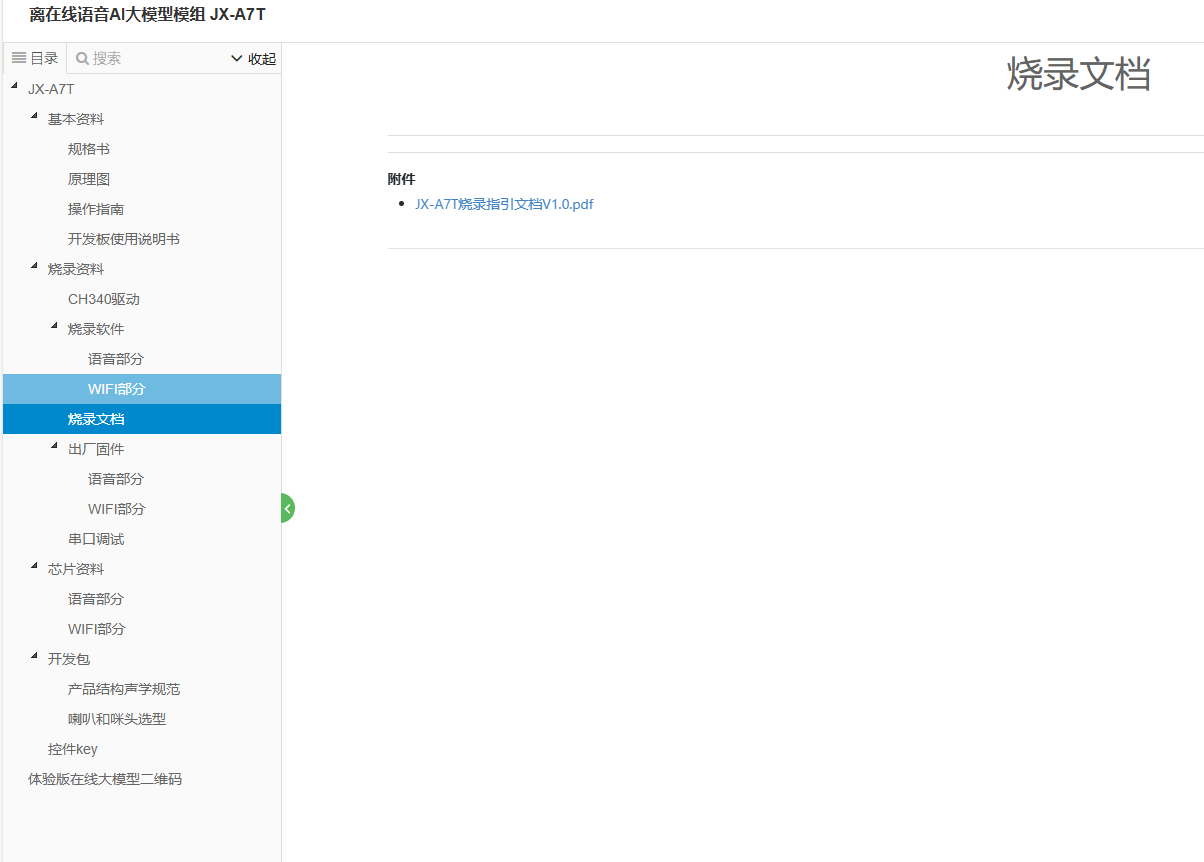This screenshot has height=862, width=1204.
Task: Collapse the JX-A7T root tree node
Action: [14, 87]
